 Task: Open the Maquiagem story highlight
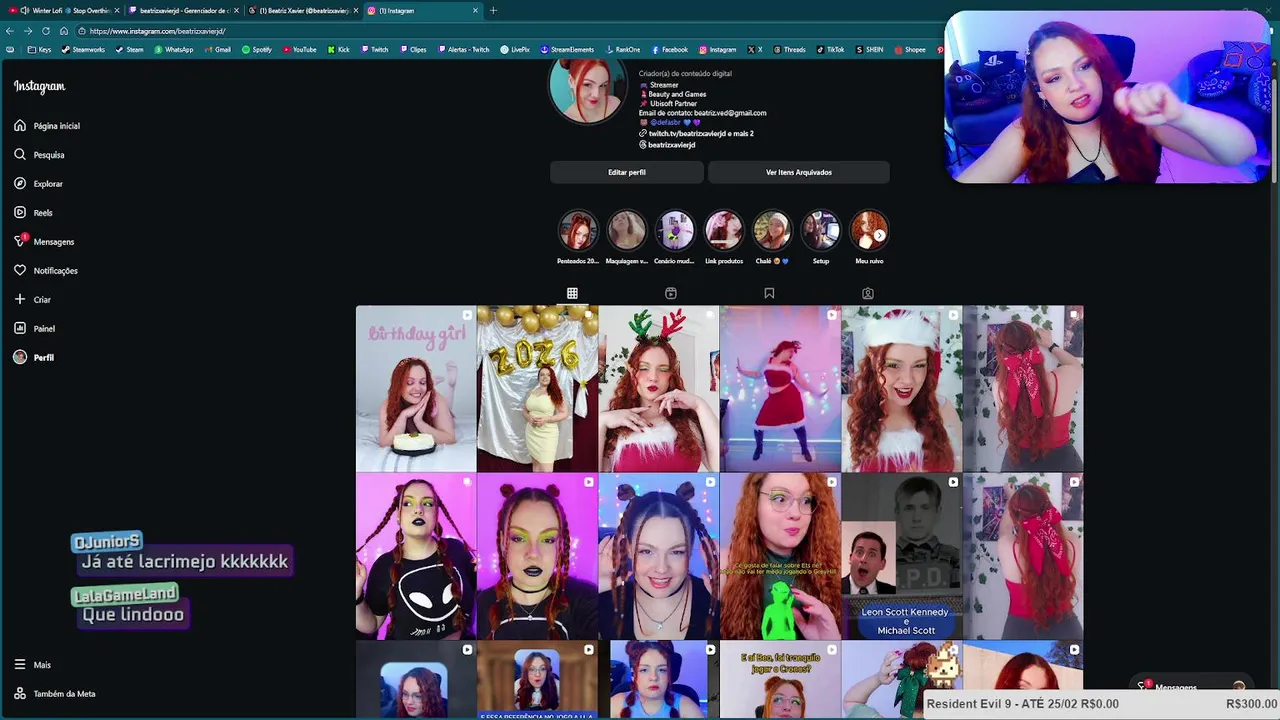pos(627,237)
